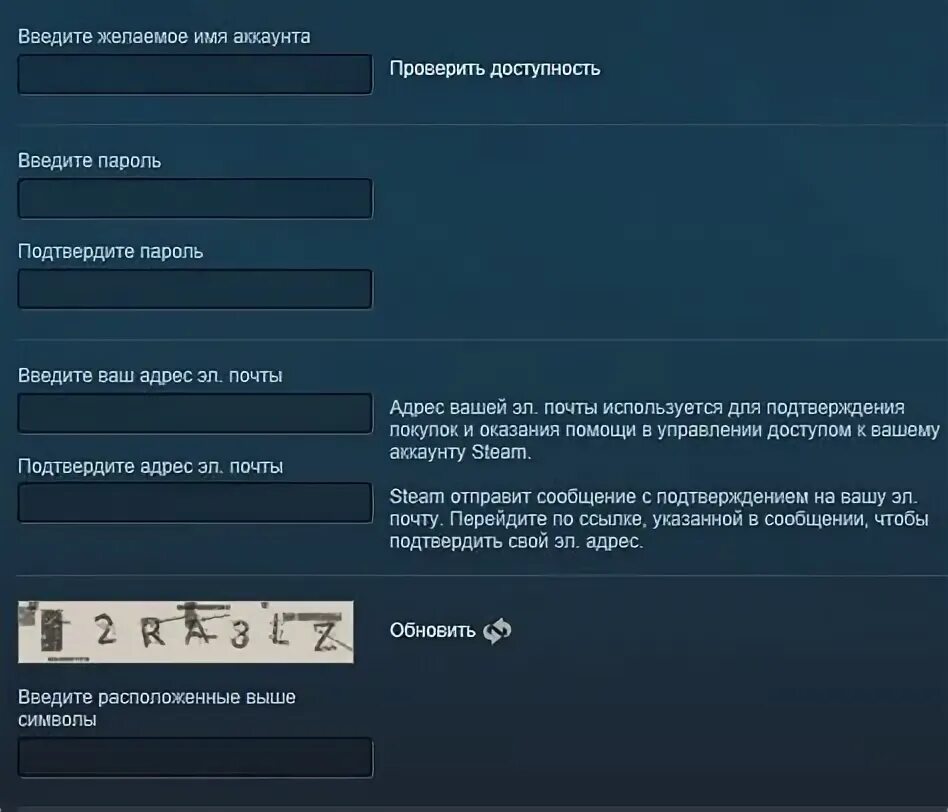948x812 pixels.
Task: Click the email address input field
Action: [195, 414]
